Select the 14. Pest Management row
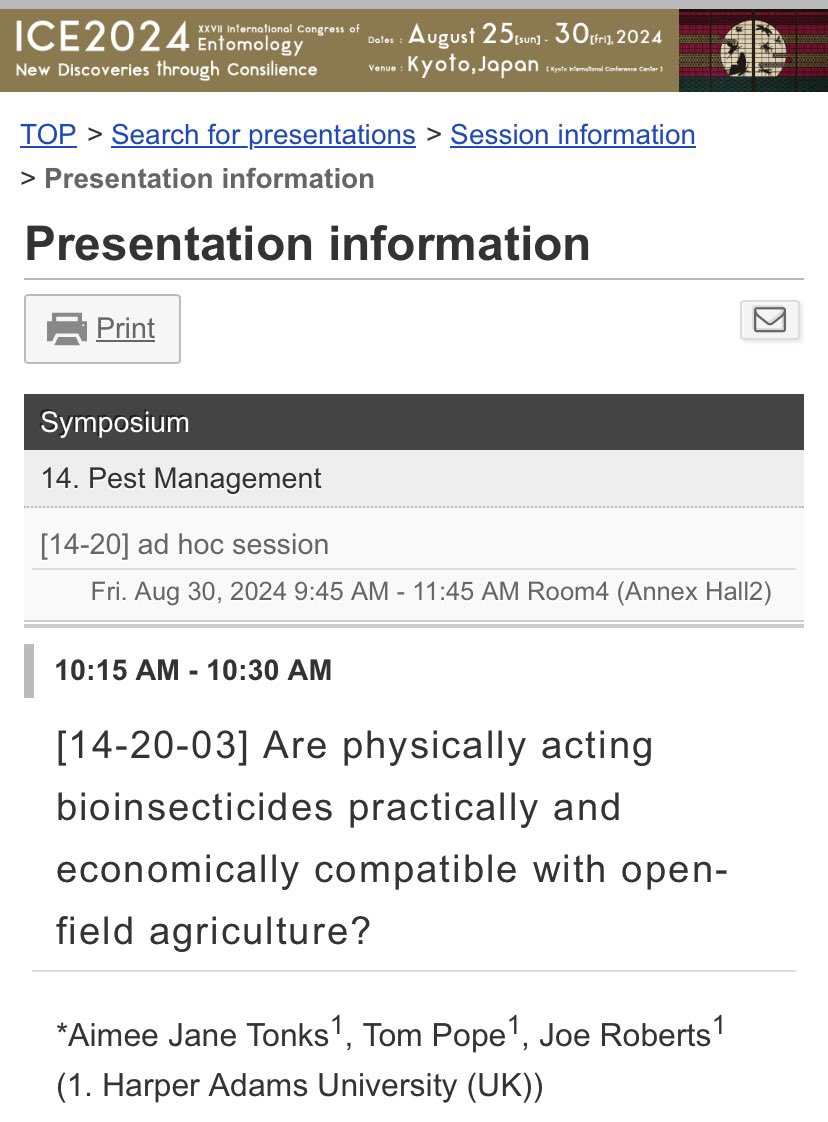The height and width of the screenshot is (1122, 828). pyautogui.click(x=414, y=479)
